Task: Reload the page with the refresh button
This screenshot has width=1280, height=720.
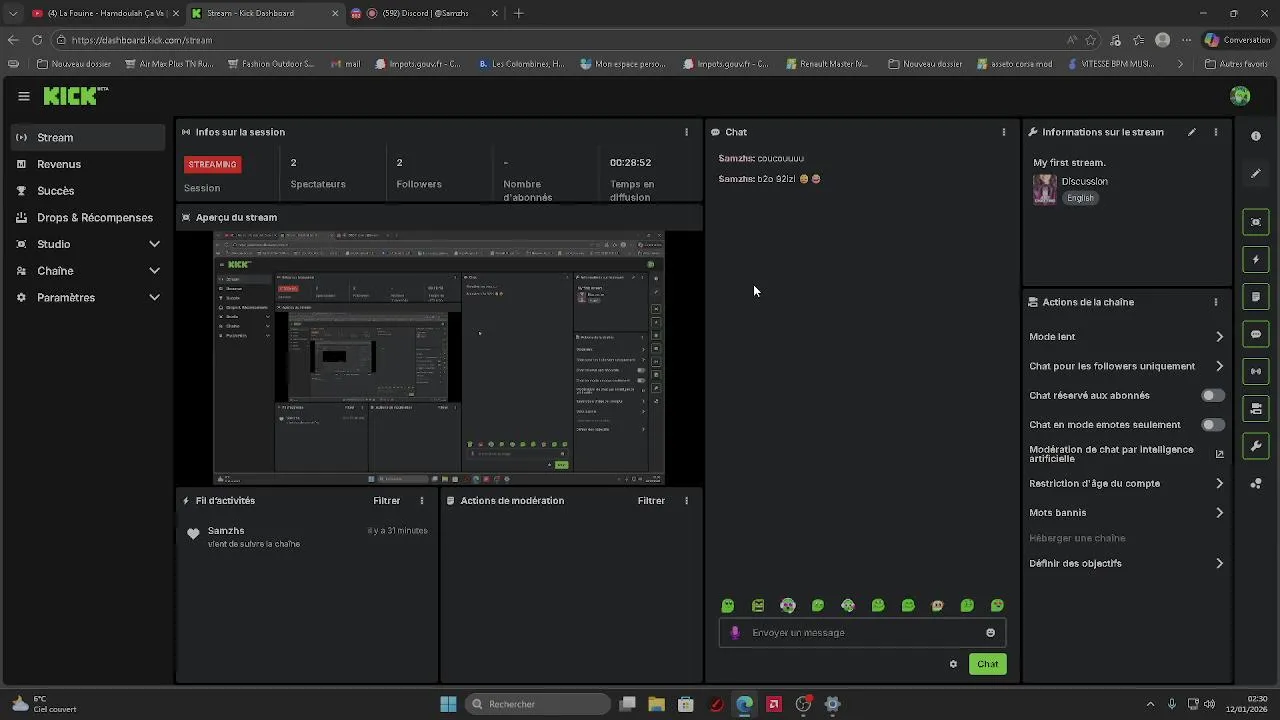Action: pyautogui.click(x=37, y=40)
